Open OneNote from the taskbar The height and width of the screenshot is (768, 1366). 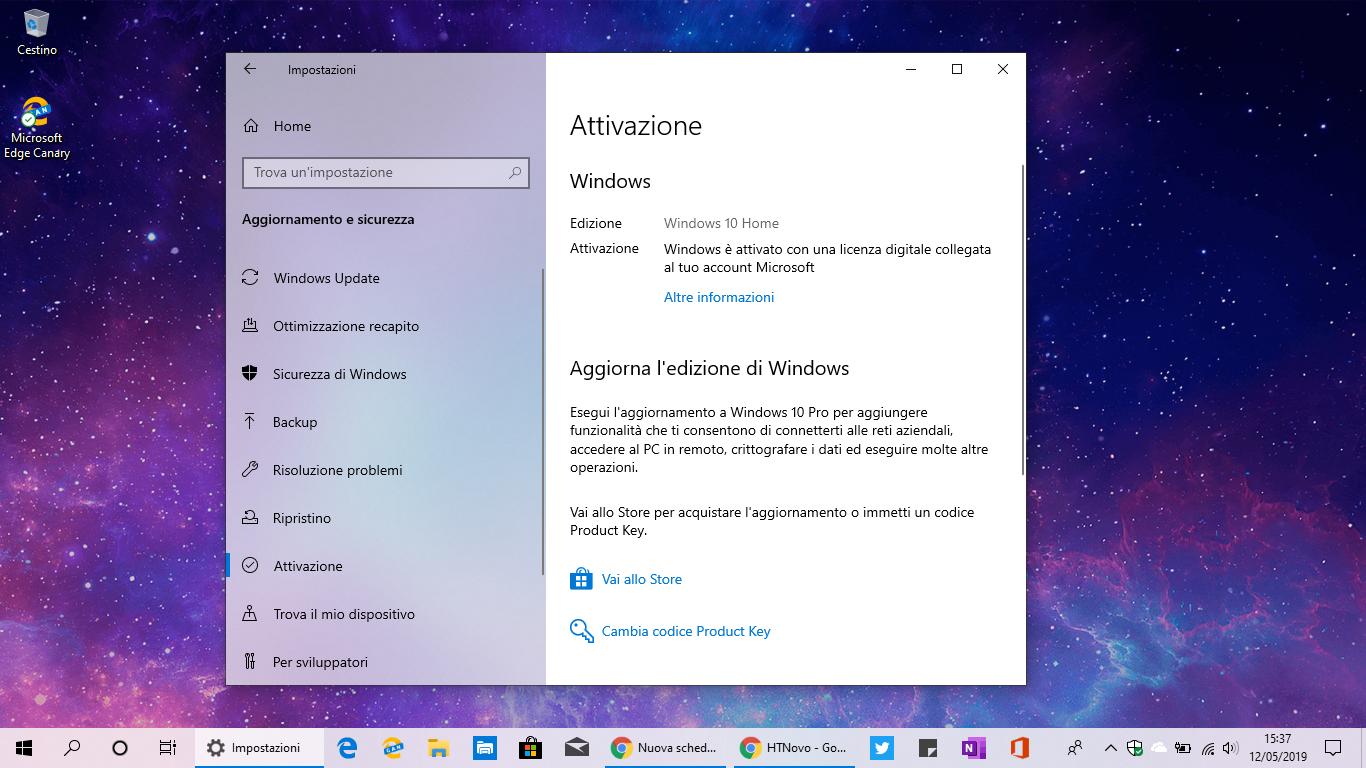[x=973, y=747]
